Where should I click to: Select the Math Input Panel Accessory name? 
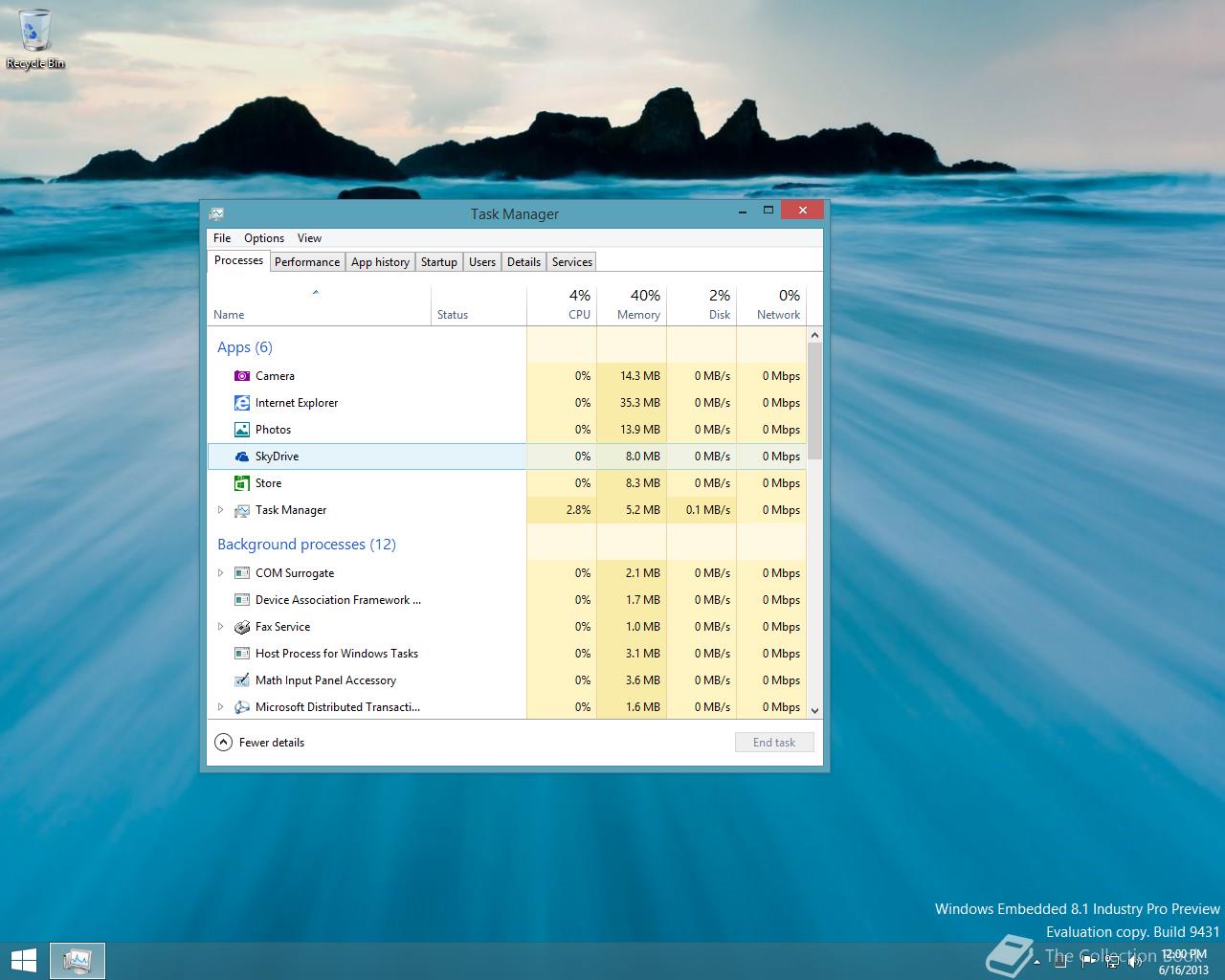[325, 680]
